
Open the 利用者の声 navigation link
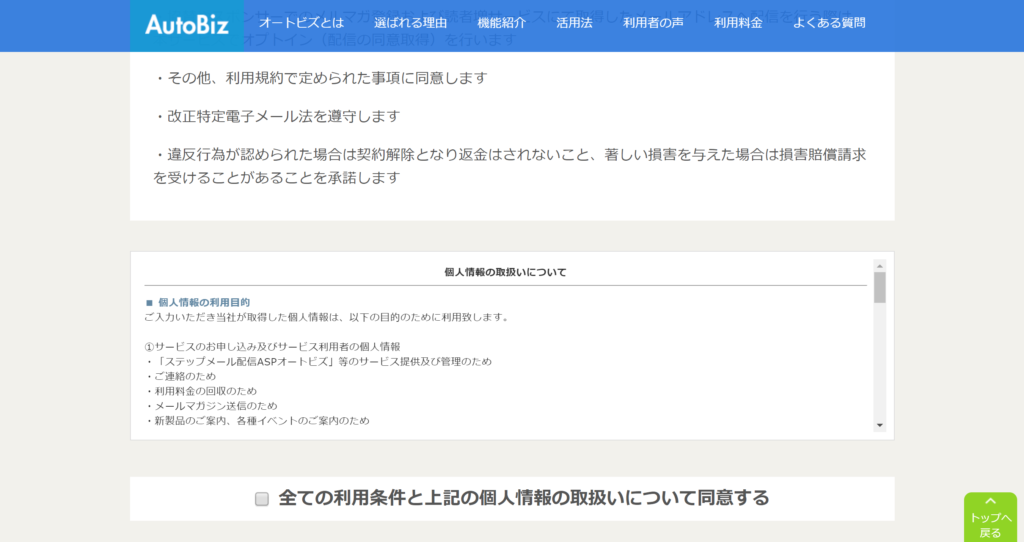point(653,23)
